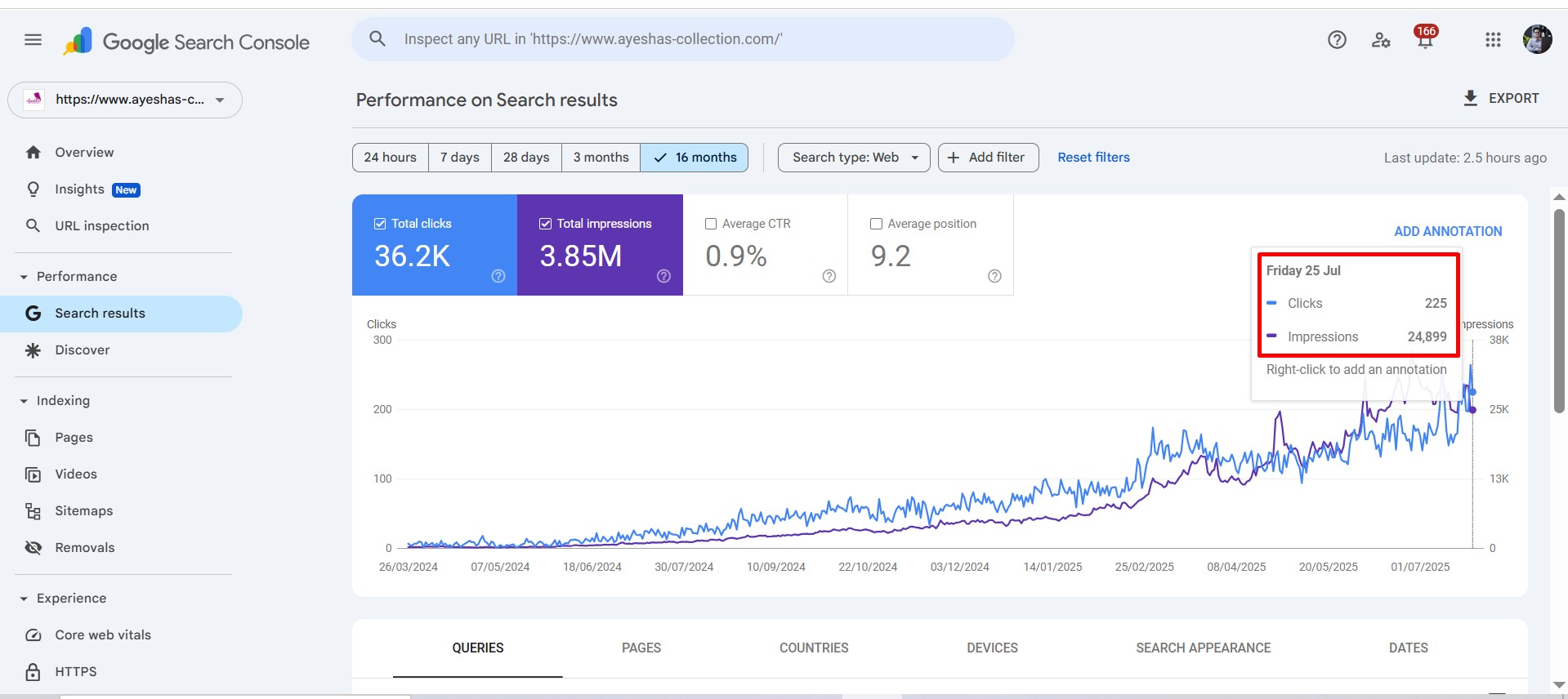Open notifications bell with 166 badge
1568x699 pixels.
[x=1425, y=38]
